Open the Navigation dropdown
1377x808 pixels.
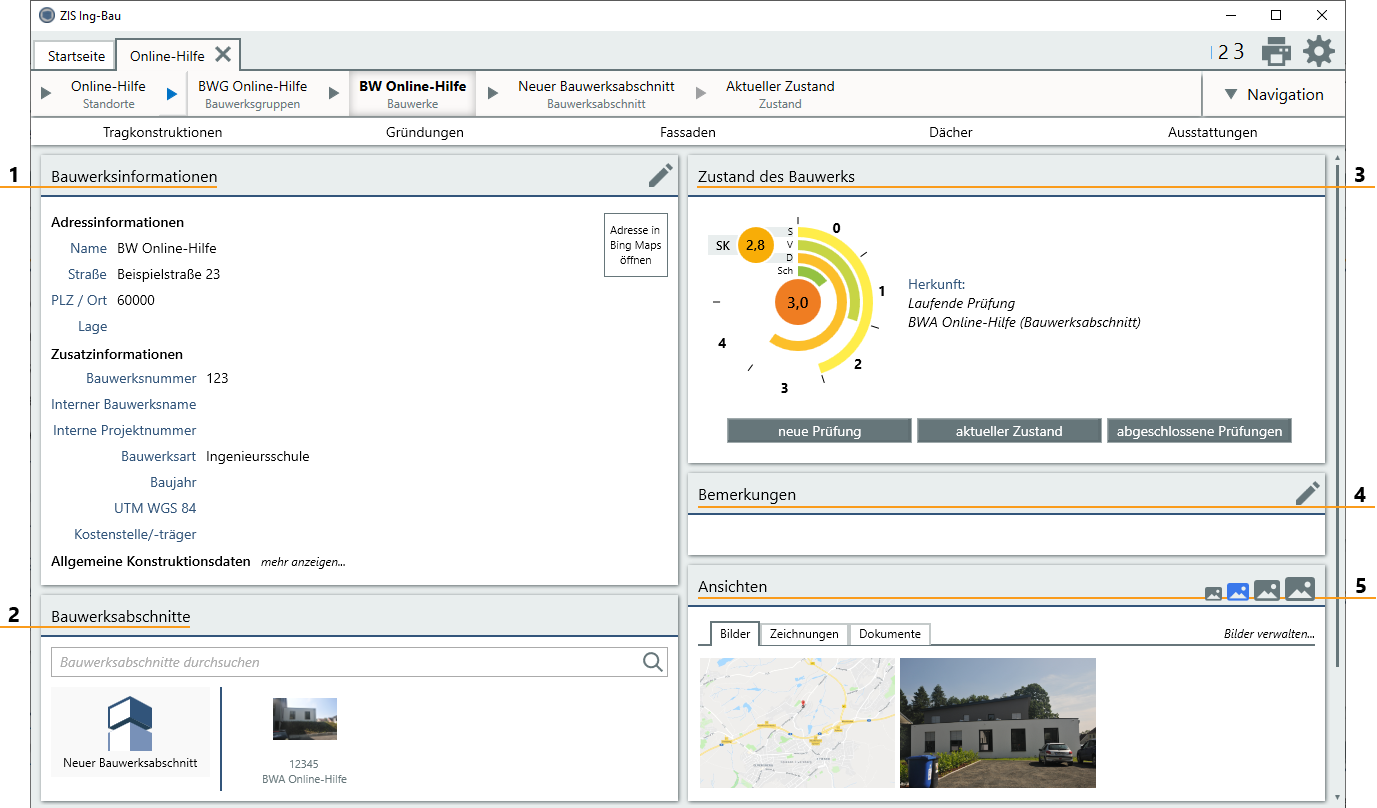click(x=1274, y=94)
